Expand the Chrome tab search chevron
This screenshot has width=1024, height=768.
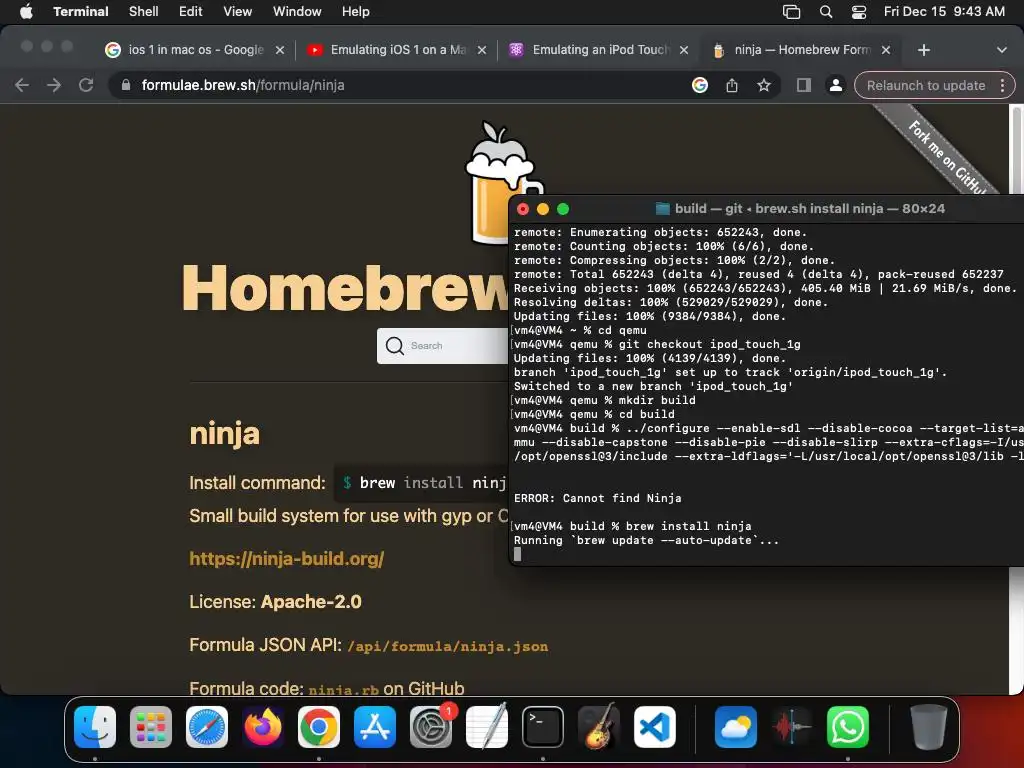(x=1002, y=50)
